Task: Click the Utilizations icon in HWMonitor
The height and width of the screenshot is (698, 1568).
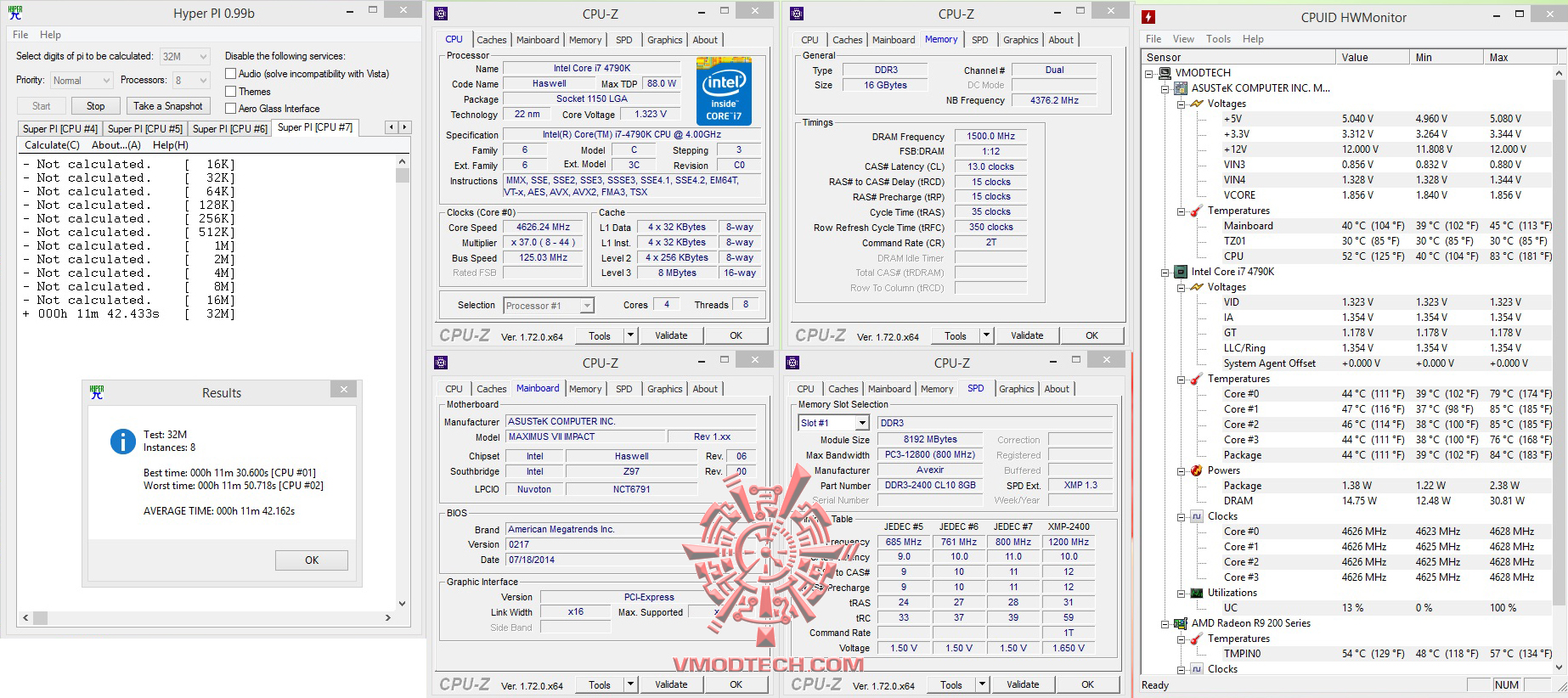Action: point(1197,593)
